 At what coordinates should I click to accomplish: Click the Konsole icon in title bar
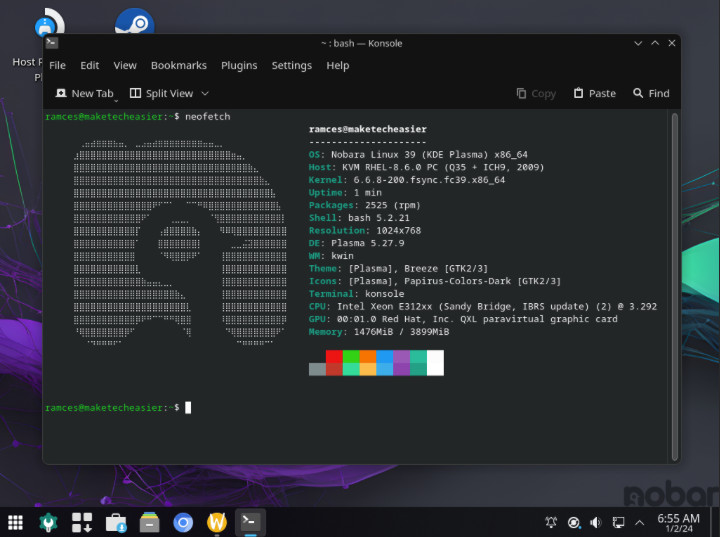click(x=52, y=43)
